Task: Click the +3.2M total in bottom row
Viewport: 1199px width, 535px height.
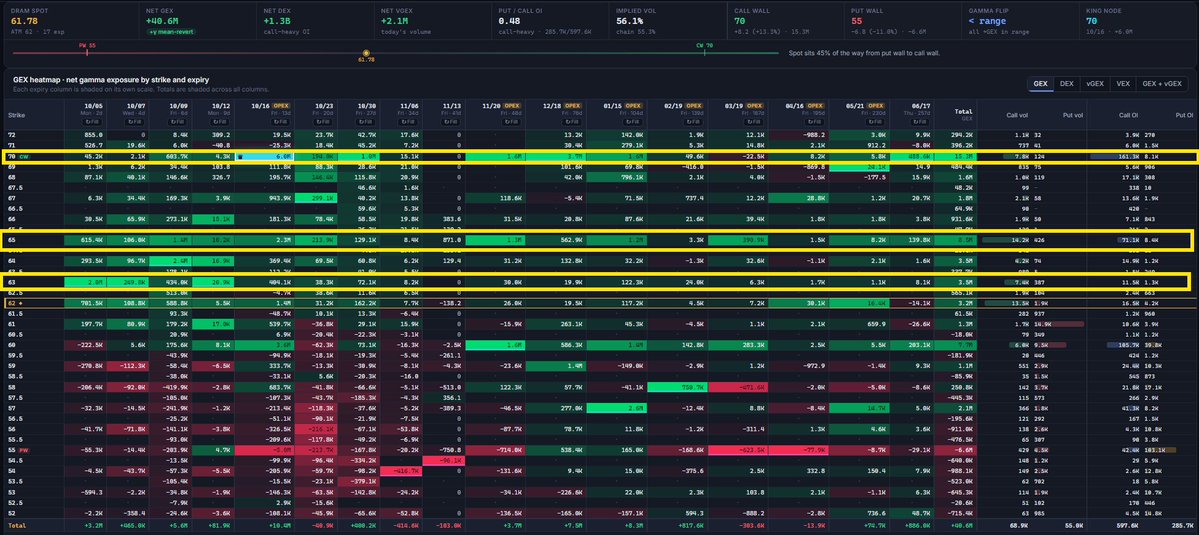Action: 94,525
